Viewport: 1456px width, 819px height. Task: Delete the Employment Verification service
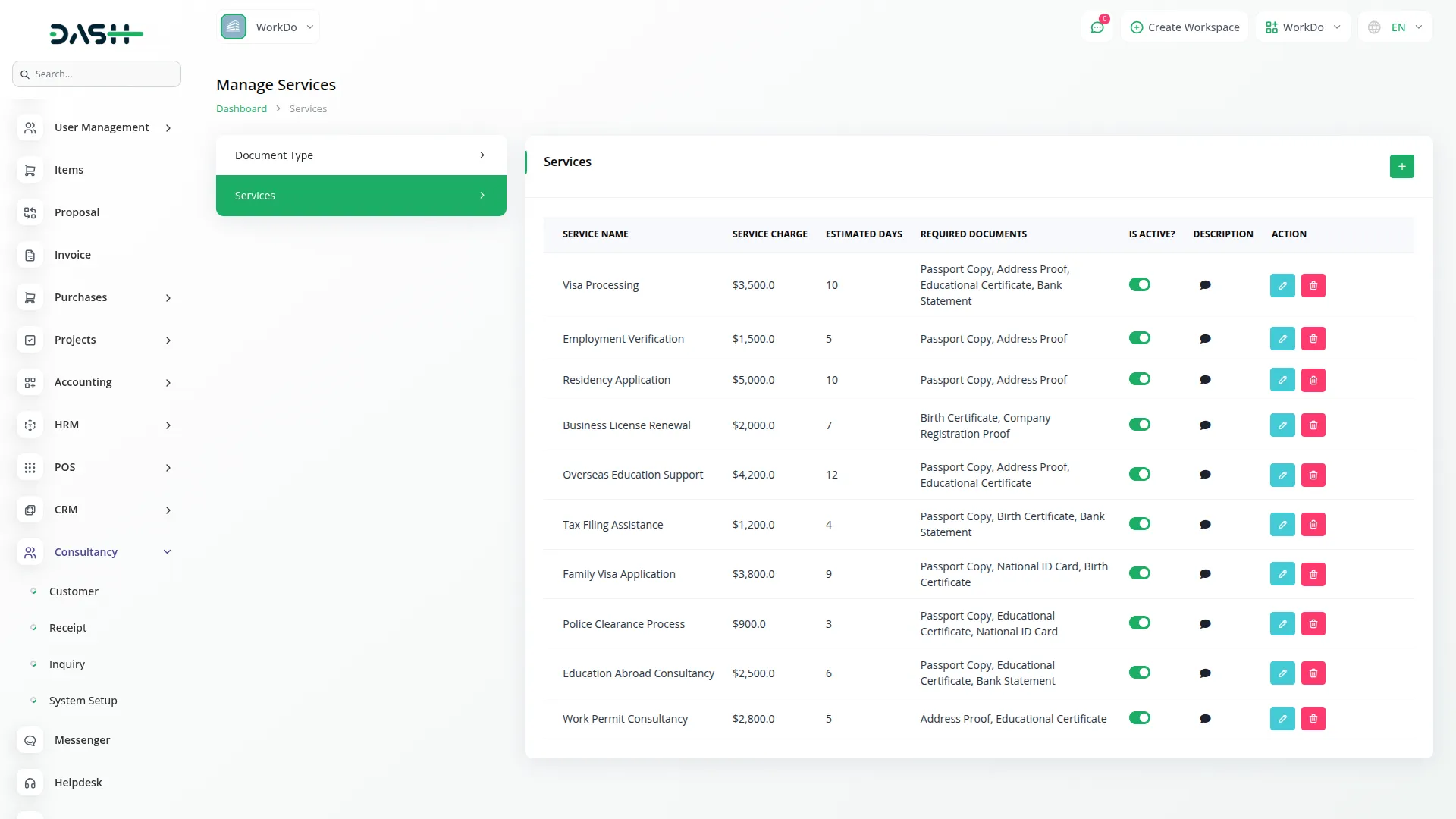click(1313, 339)
